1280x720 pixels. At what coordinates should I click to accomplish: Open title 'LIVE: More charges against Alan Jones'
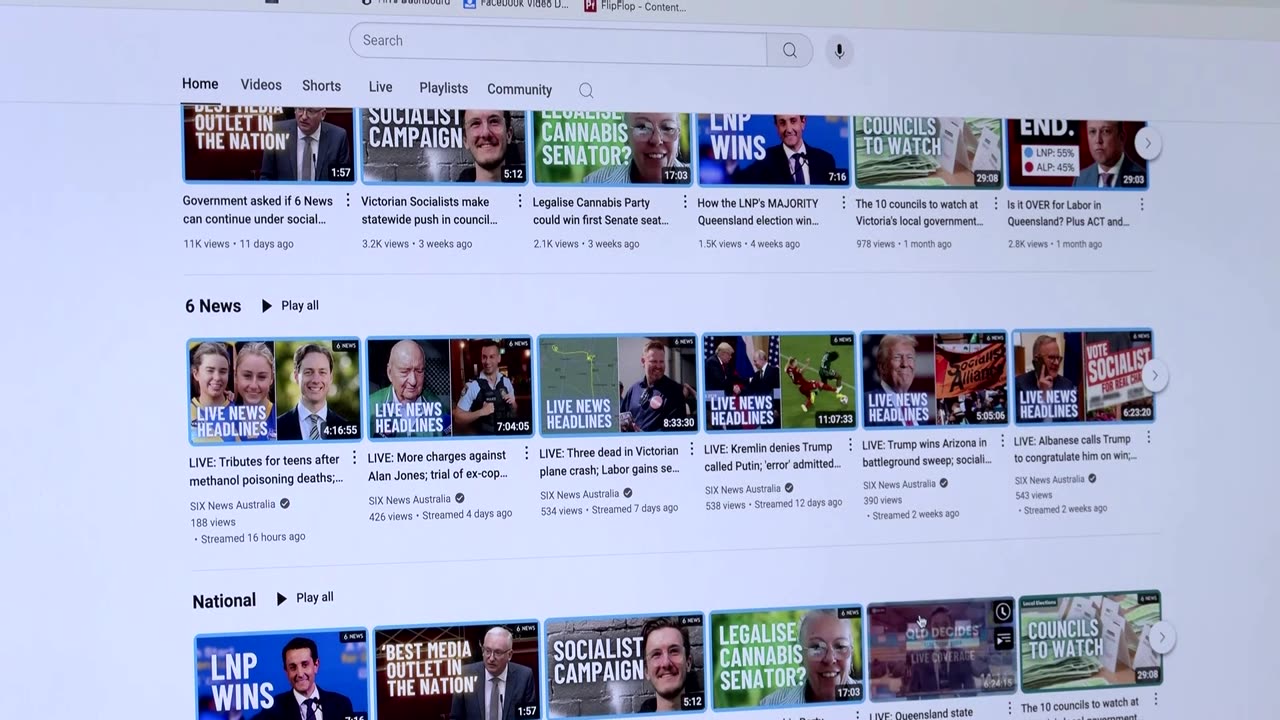click(x=437, y=465)
